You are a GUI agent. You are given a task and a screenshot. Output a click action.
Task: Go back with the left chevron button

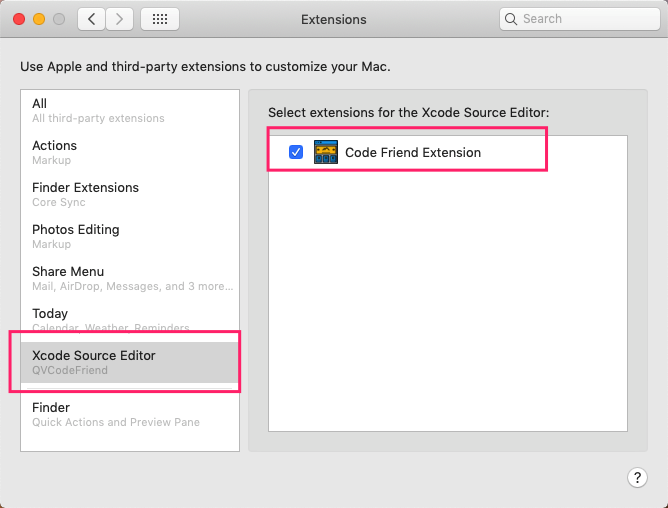coord(91,19)
